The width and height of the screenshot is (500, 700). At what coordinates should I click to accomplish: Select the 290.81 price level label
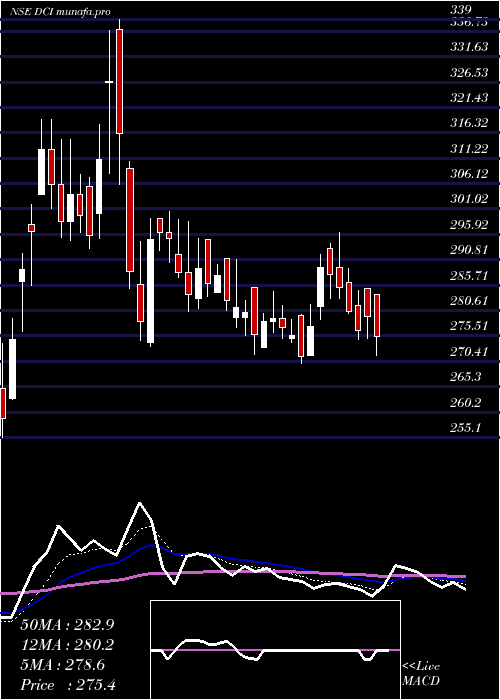click(469, 250)
